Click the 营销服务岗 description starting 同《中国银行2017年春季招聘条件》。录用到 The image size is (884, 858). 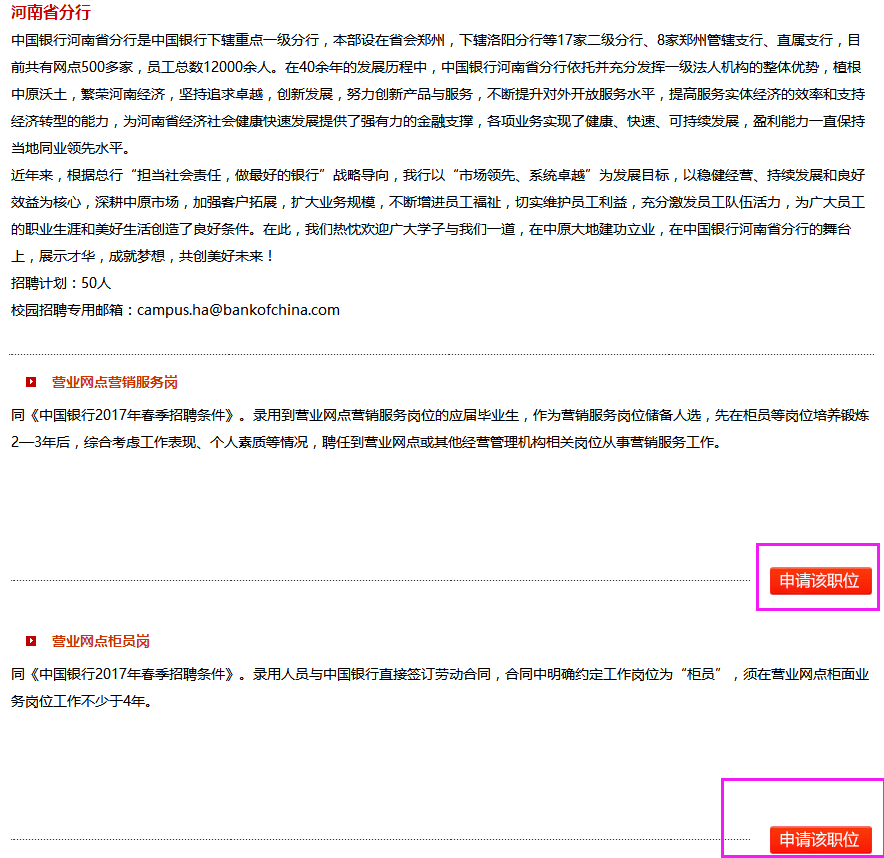pos(440,429)
